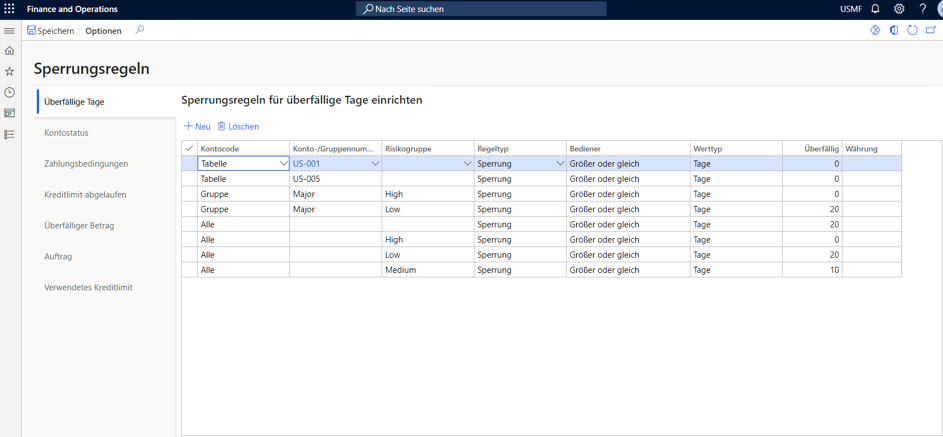The height and width of the screenshot is (437, 943).
Task: Open the Favorites star in sidebar
Action: coord(10,72)
